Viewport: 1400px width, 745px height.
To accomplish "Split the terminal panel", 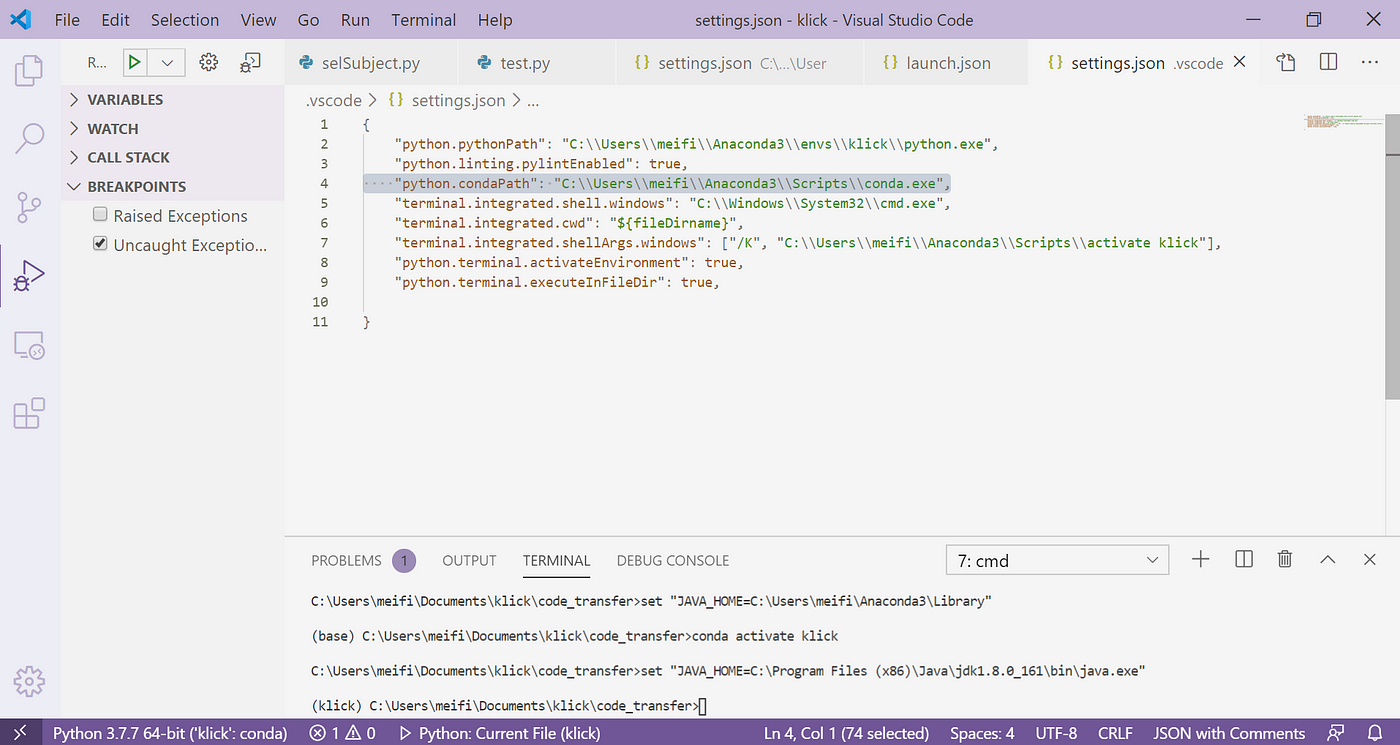I will pos(1244,560).
